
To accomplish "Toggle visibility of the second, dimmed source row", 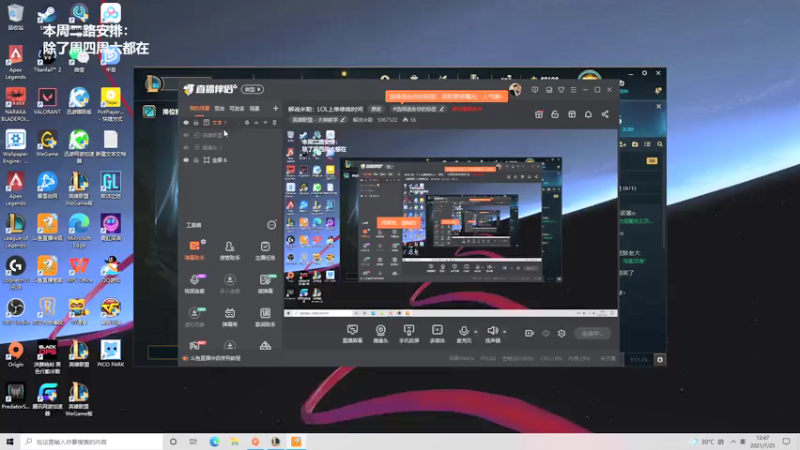I will point(186,135).
